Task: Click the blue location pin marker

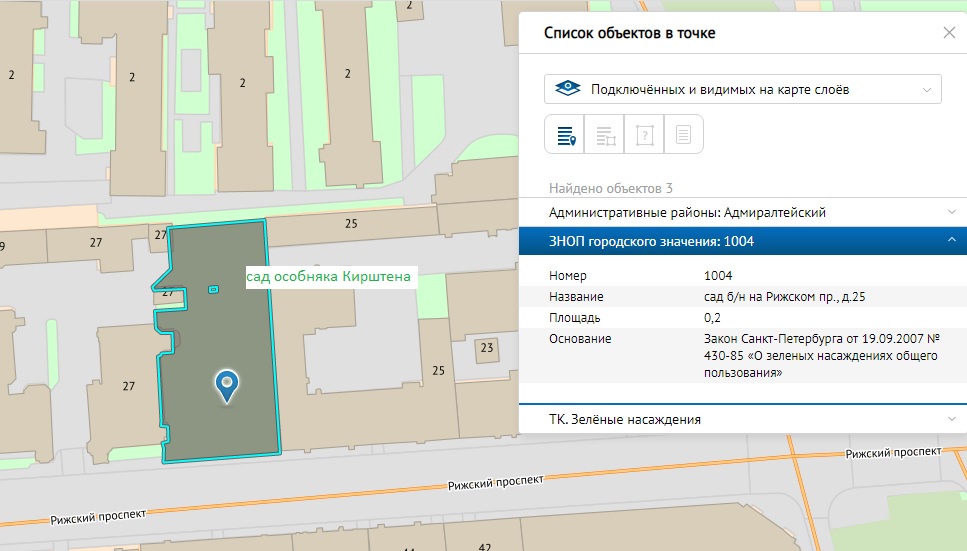Action: click(x=228, y=384)
